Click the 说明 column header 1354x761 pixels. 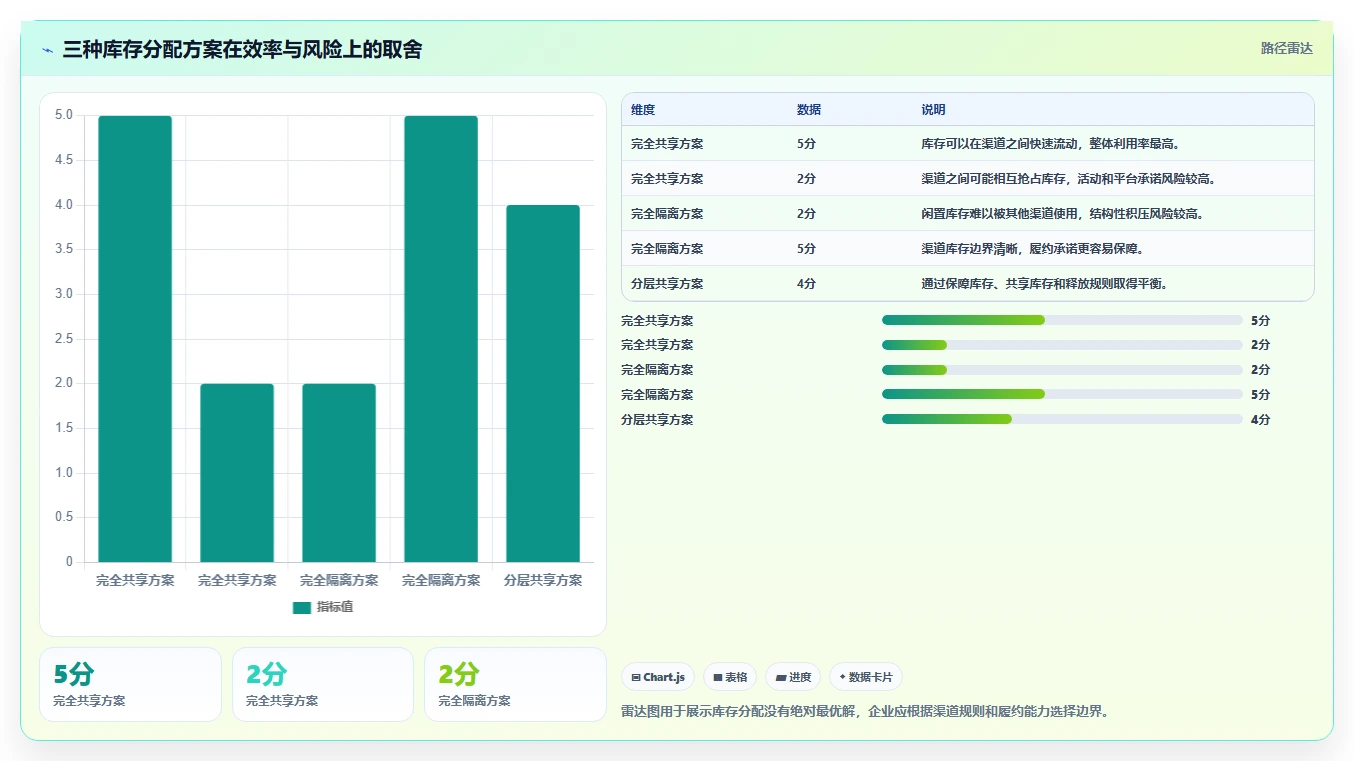click(933, 110)
